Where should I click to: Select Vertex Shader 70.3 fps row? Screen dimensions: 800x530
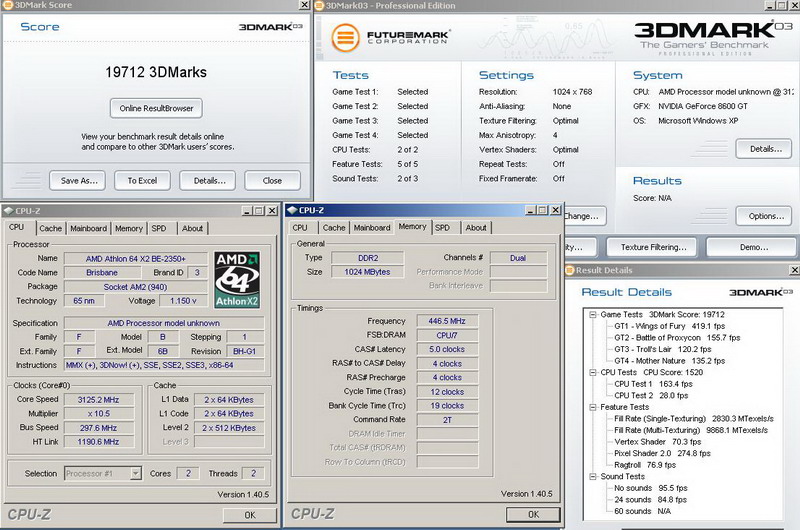coord(658,442)
